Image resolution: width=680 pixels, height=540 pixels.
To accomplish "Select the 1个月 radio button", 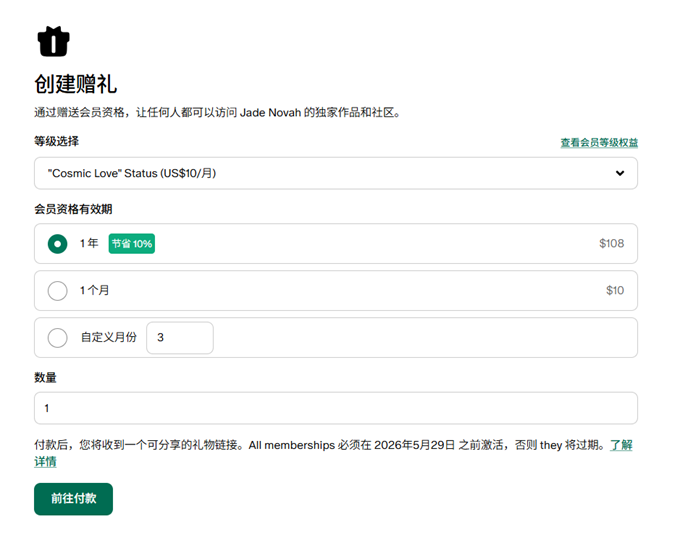I will pyautogui.click(x=58, y=291).
